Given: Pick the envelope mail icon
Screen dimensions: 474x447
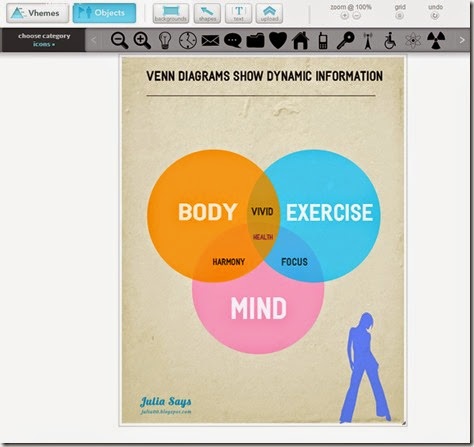Looking at the screenshot, I should 210,41.
